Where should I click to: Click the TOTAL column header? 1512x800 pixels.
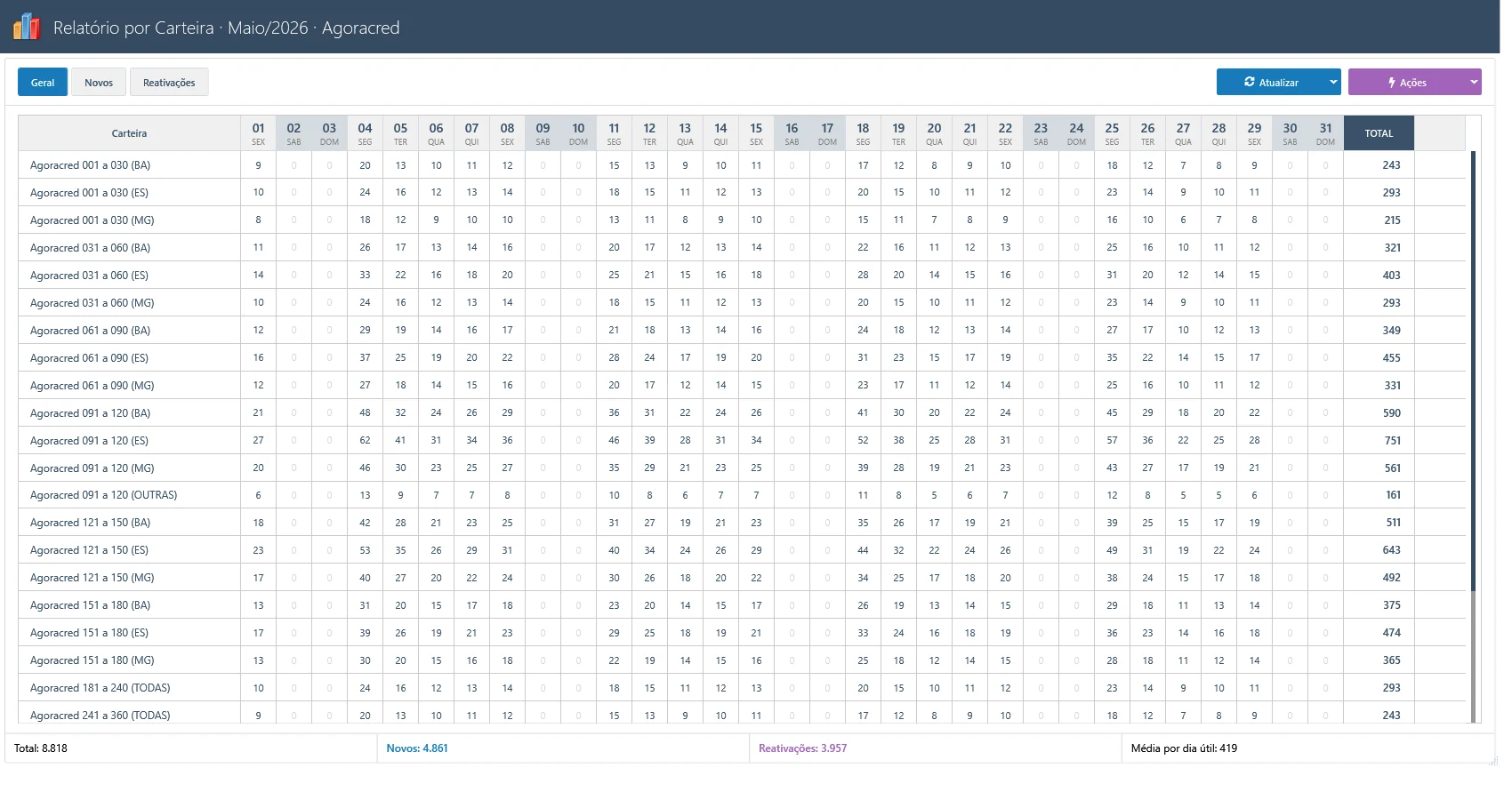1379,133
